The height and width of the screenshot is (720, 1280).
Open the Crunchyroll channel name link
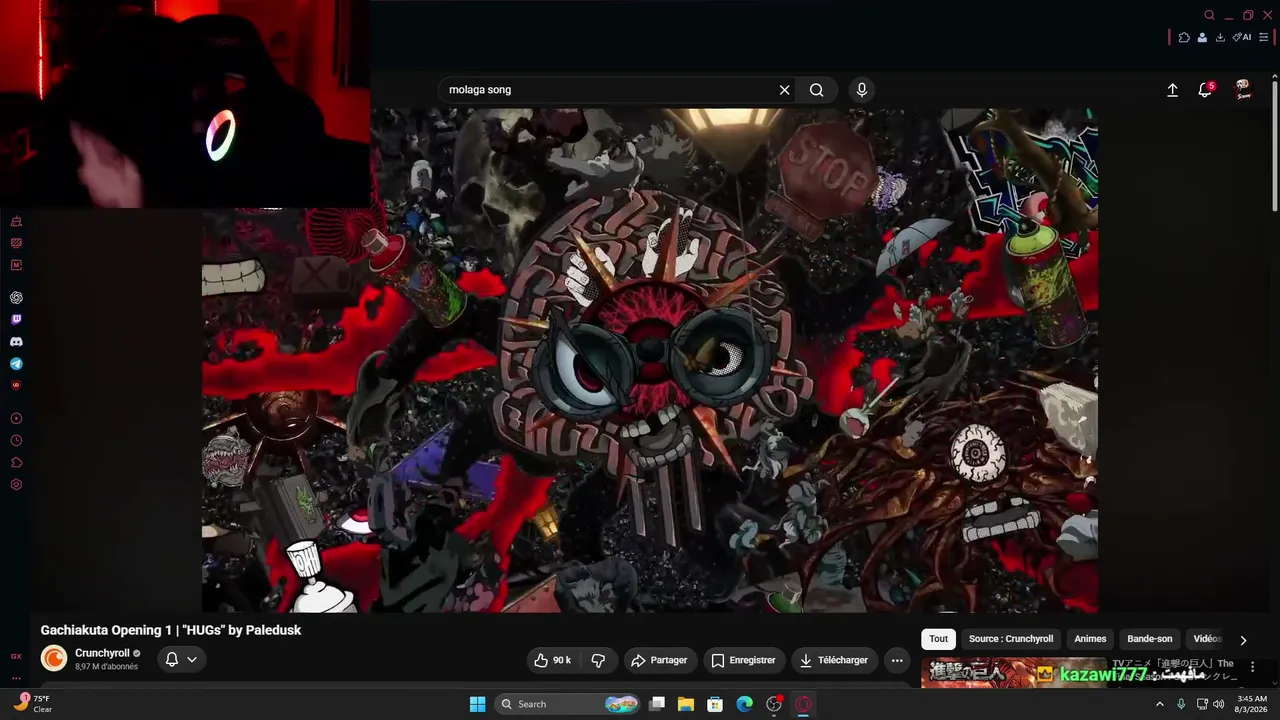coord(102,653)
